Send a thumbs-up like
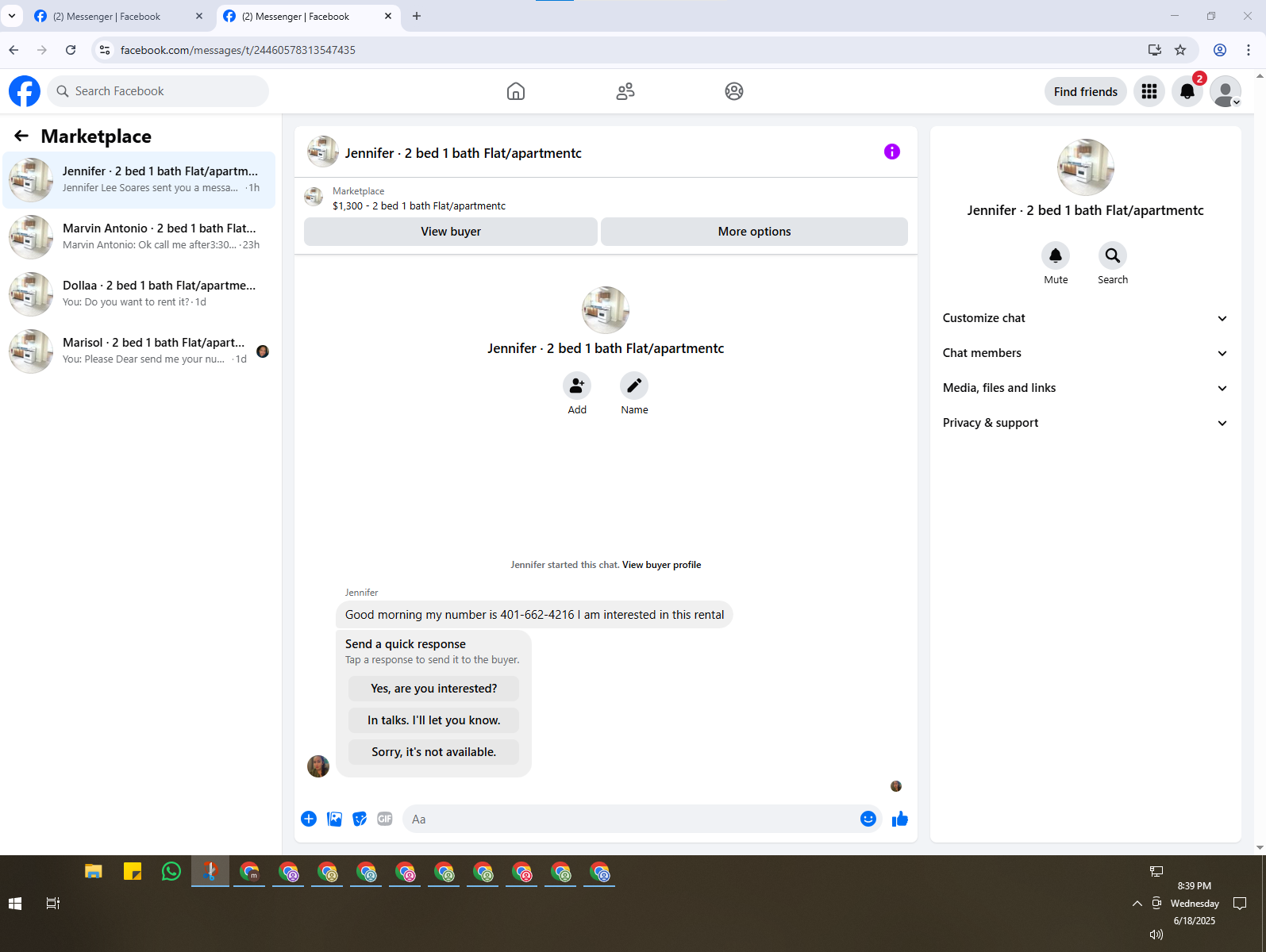The width and height of the screenshot is (1266, 952). (x=899, y=819)
